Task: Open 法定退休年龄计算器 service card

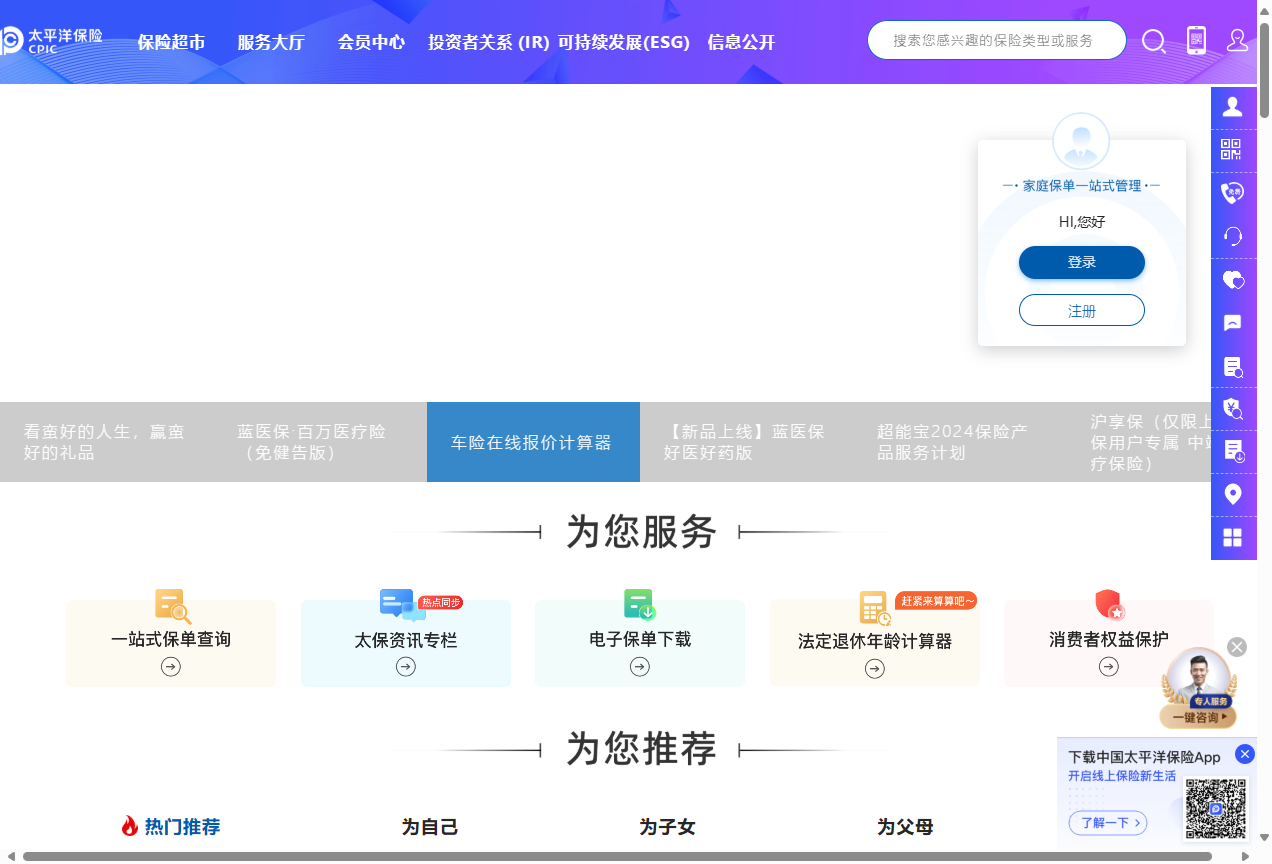Action: pyautogui.click(x=874, y=639)
